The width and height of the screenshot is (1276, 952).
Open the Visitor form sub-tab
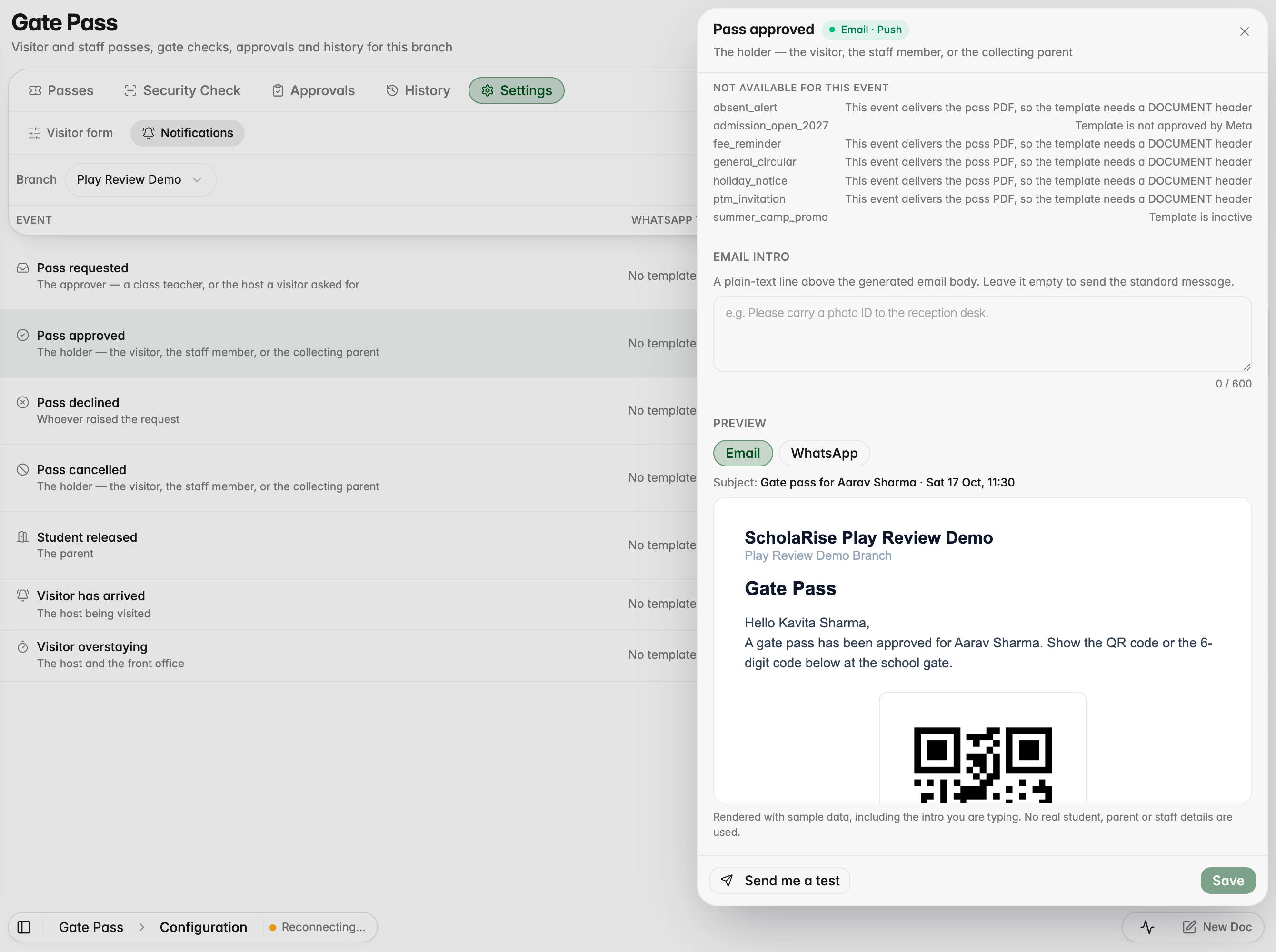tap(70, 133)
